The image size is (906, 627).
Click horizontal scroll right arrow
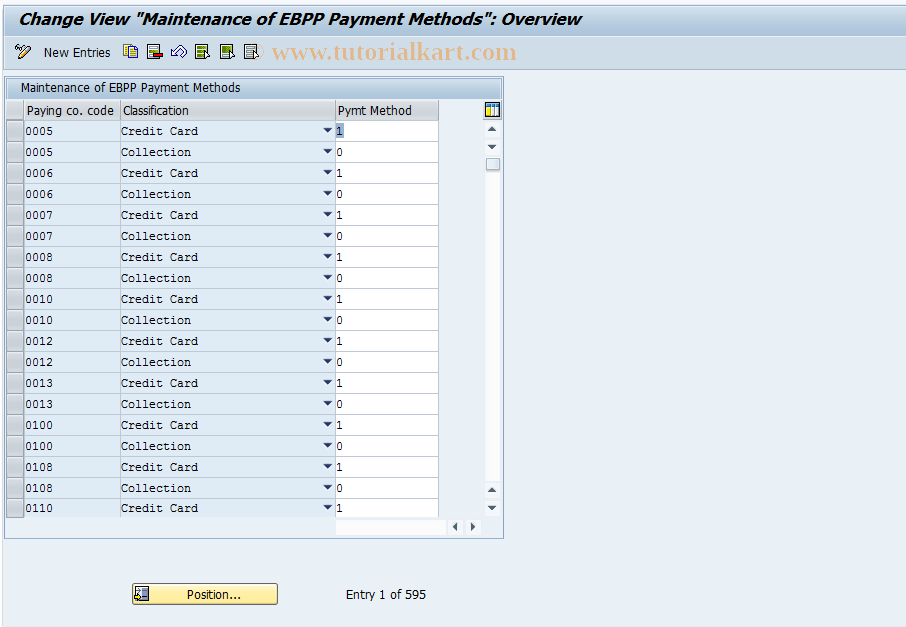(x=473, y=526)
